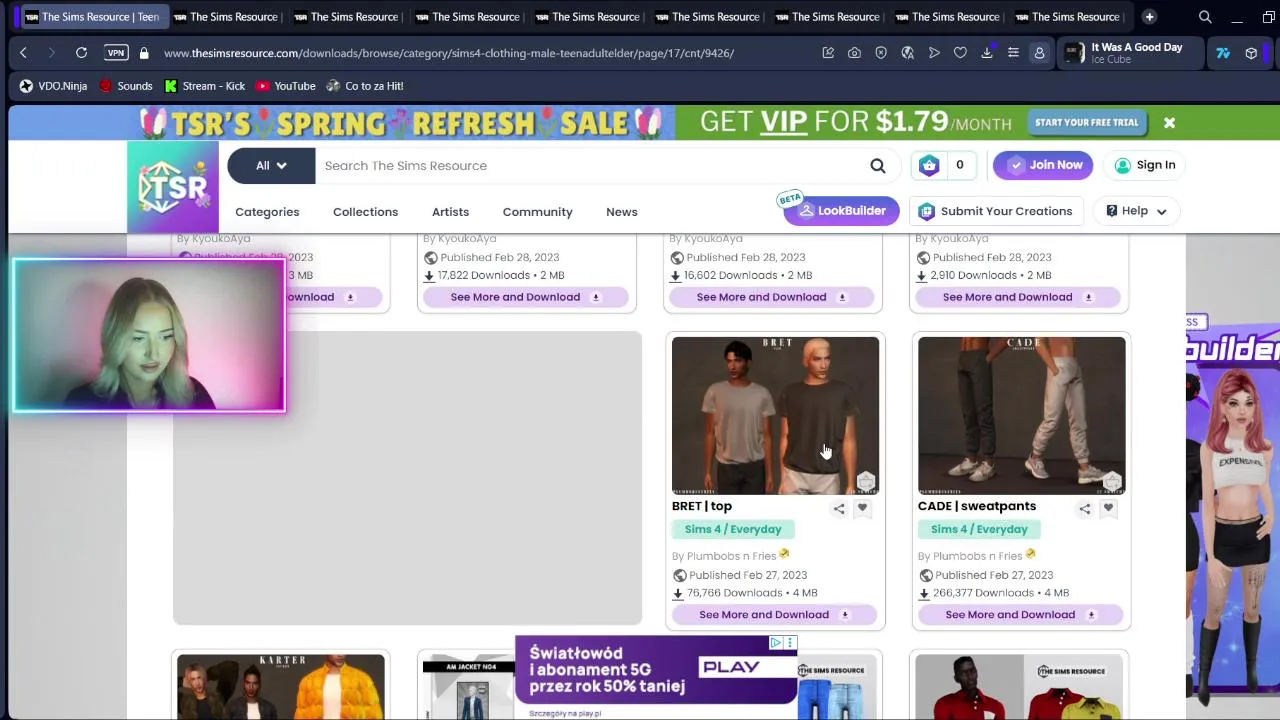Click the CADE | sweatpants title link
Image resolution: width=1280 pixels, height=720 pixels.
pyautogui.click(x=977, y=506)
